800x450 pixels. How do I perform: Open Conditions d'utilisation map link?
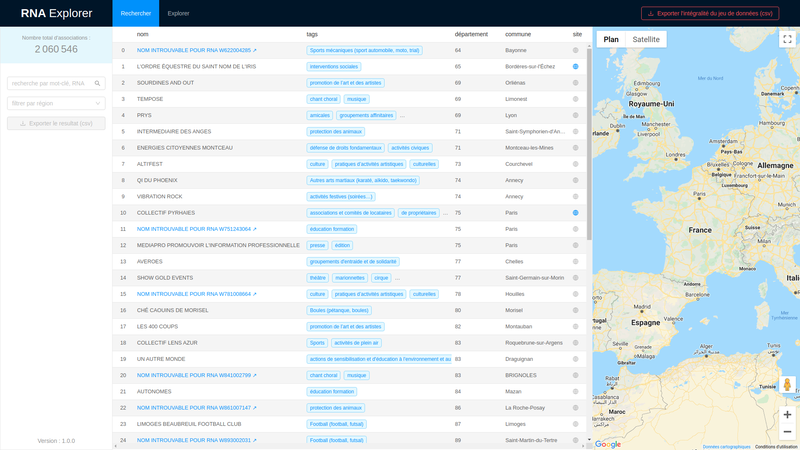[x=777, y=447]
